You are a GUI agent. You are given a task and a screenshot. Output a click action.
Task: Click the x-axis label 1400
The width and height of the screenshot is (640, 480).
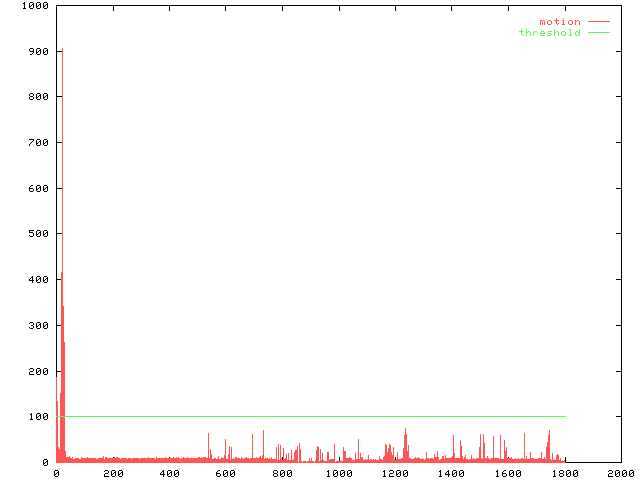coord(451,474)
